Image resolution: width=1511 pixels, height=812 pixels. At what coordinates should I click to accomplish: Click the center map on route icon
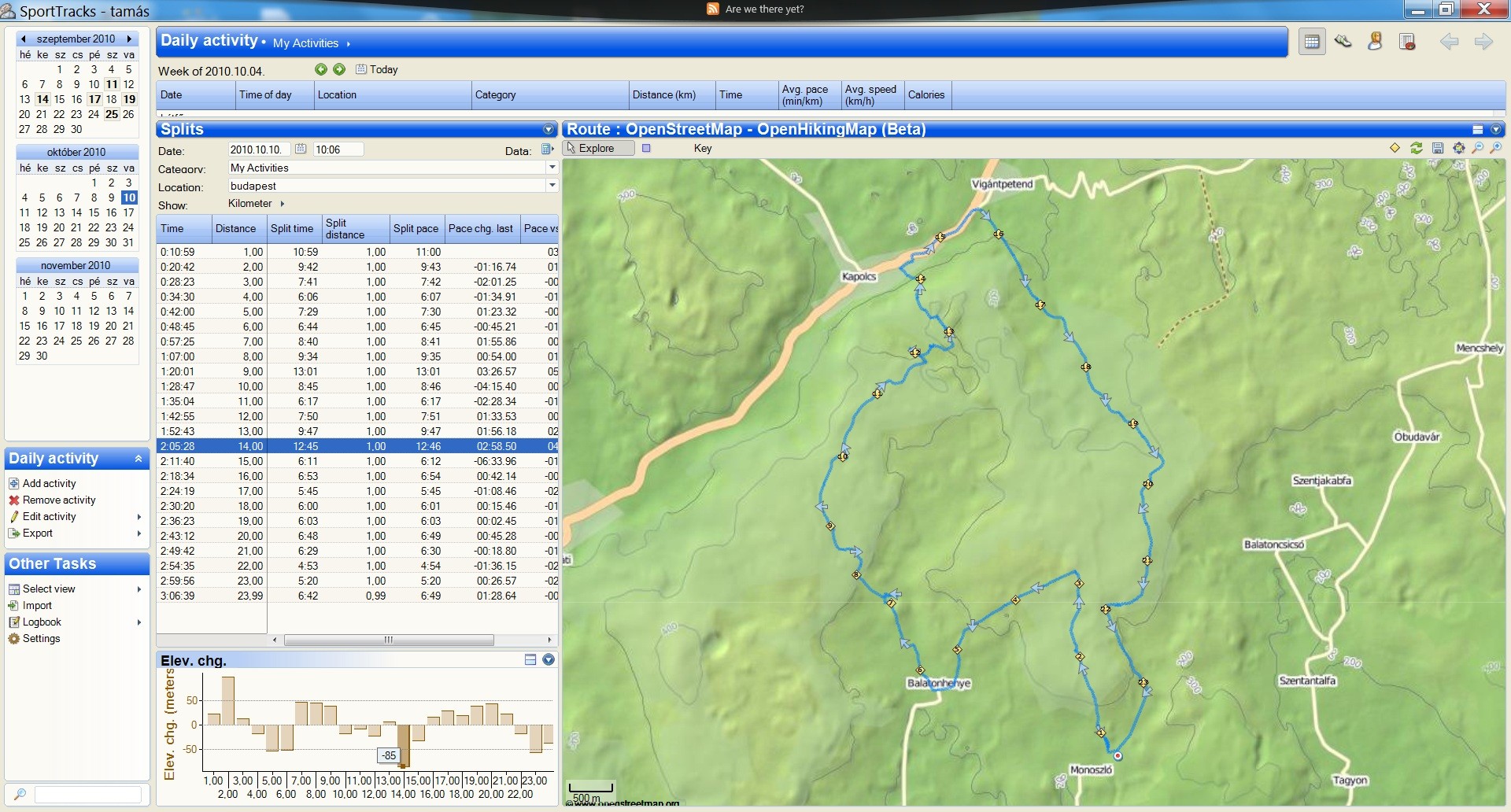[x=1459, y=148]
